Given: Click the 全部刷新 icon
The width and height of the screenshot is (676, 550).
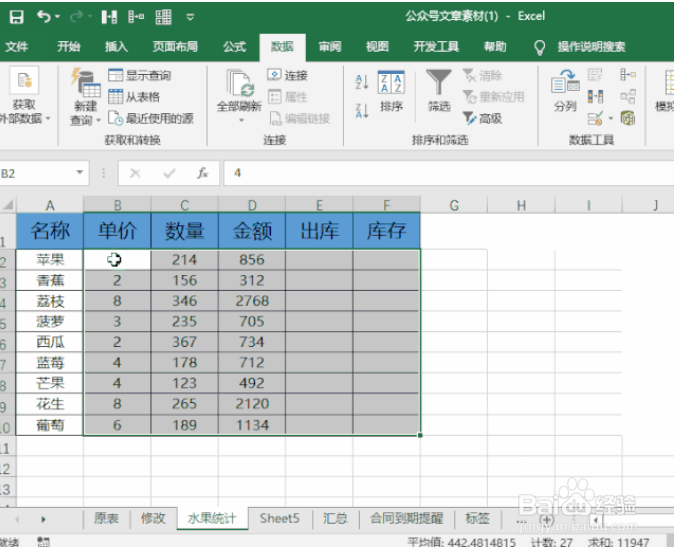Looking at the screenshot, I should coord(240,84).
